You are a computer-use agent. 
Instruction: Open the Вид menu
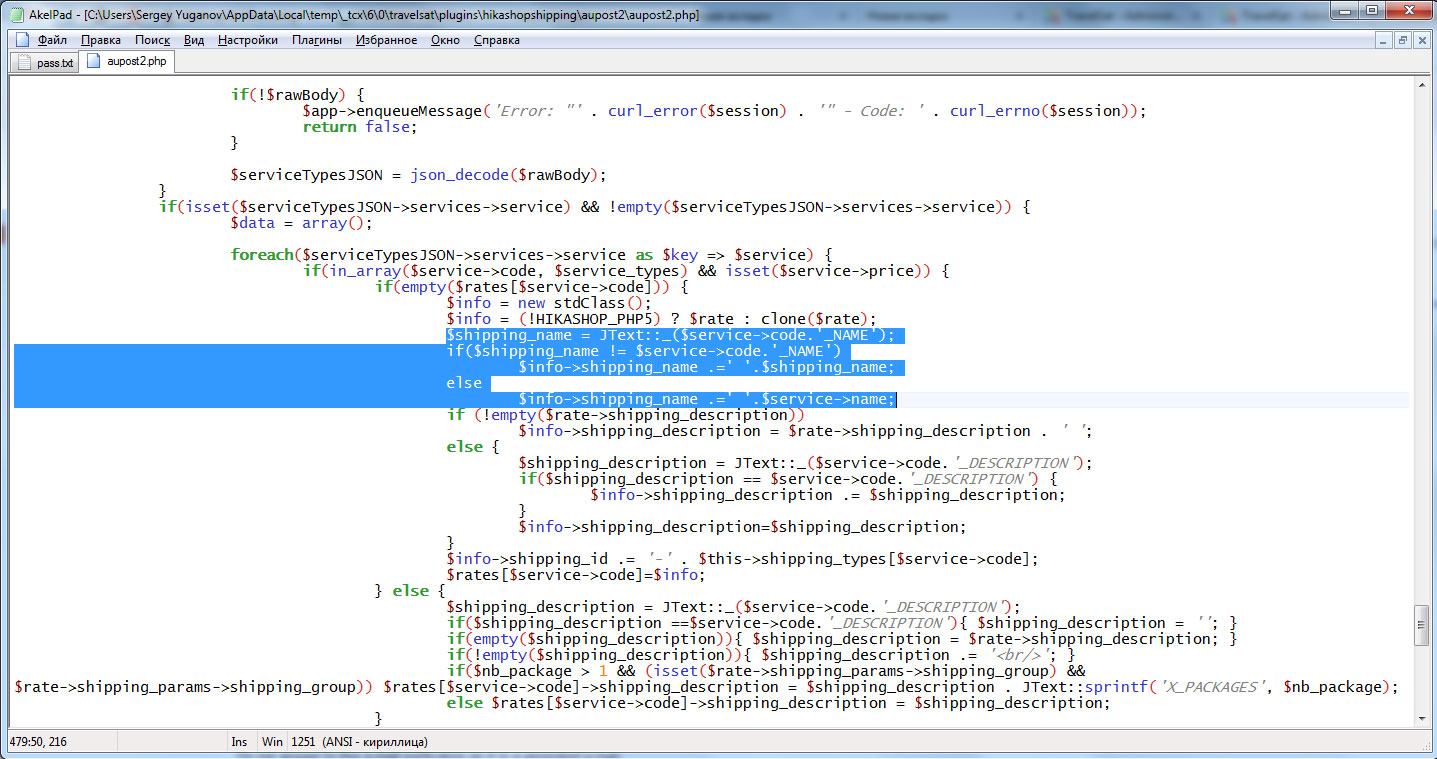pos(194,40)
